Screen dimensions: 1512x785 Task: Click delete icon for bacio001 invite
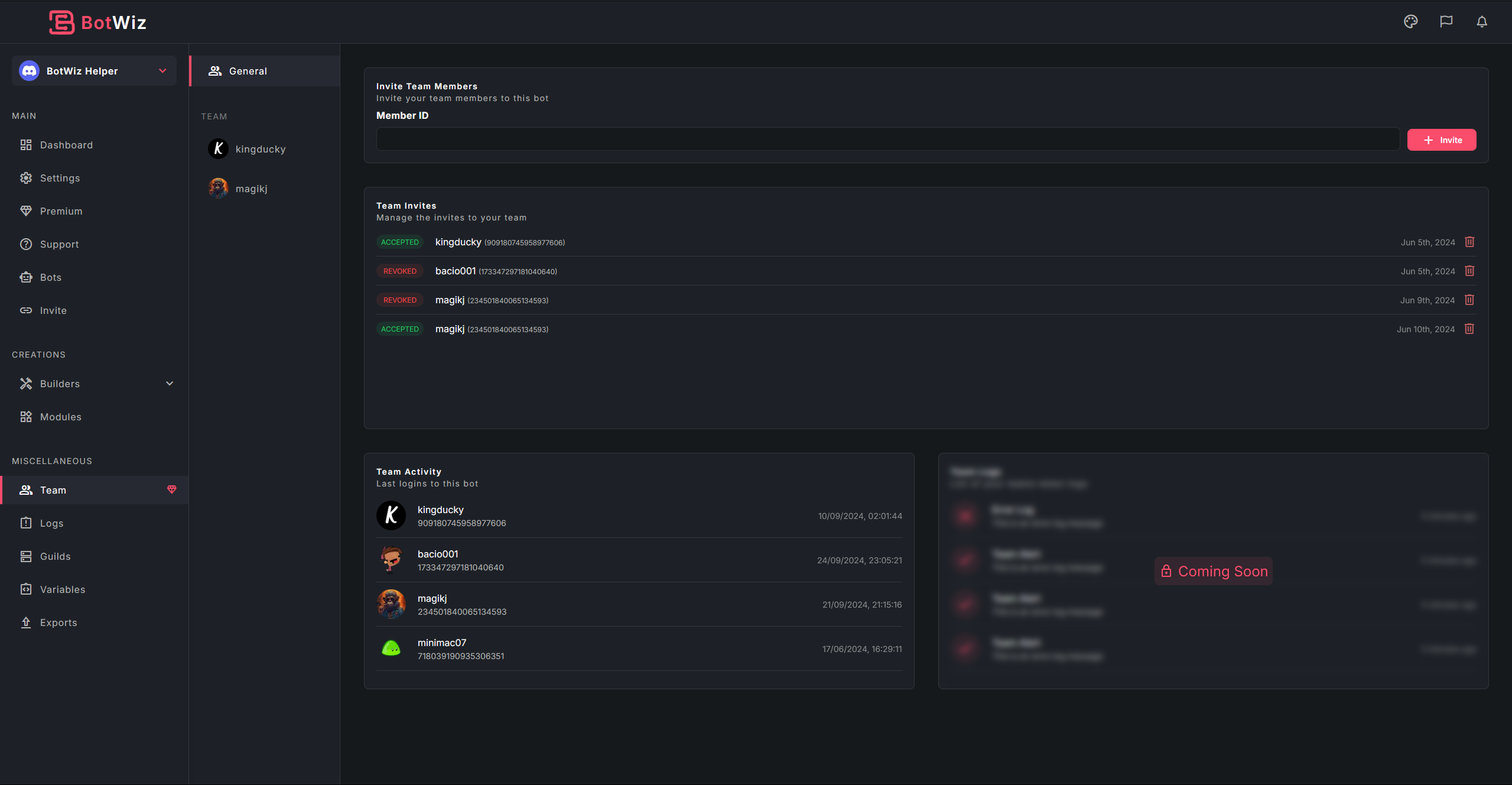coord(1470,271)
